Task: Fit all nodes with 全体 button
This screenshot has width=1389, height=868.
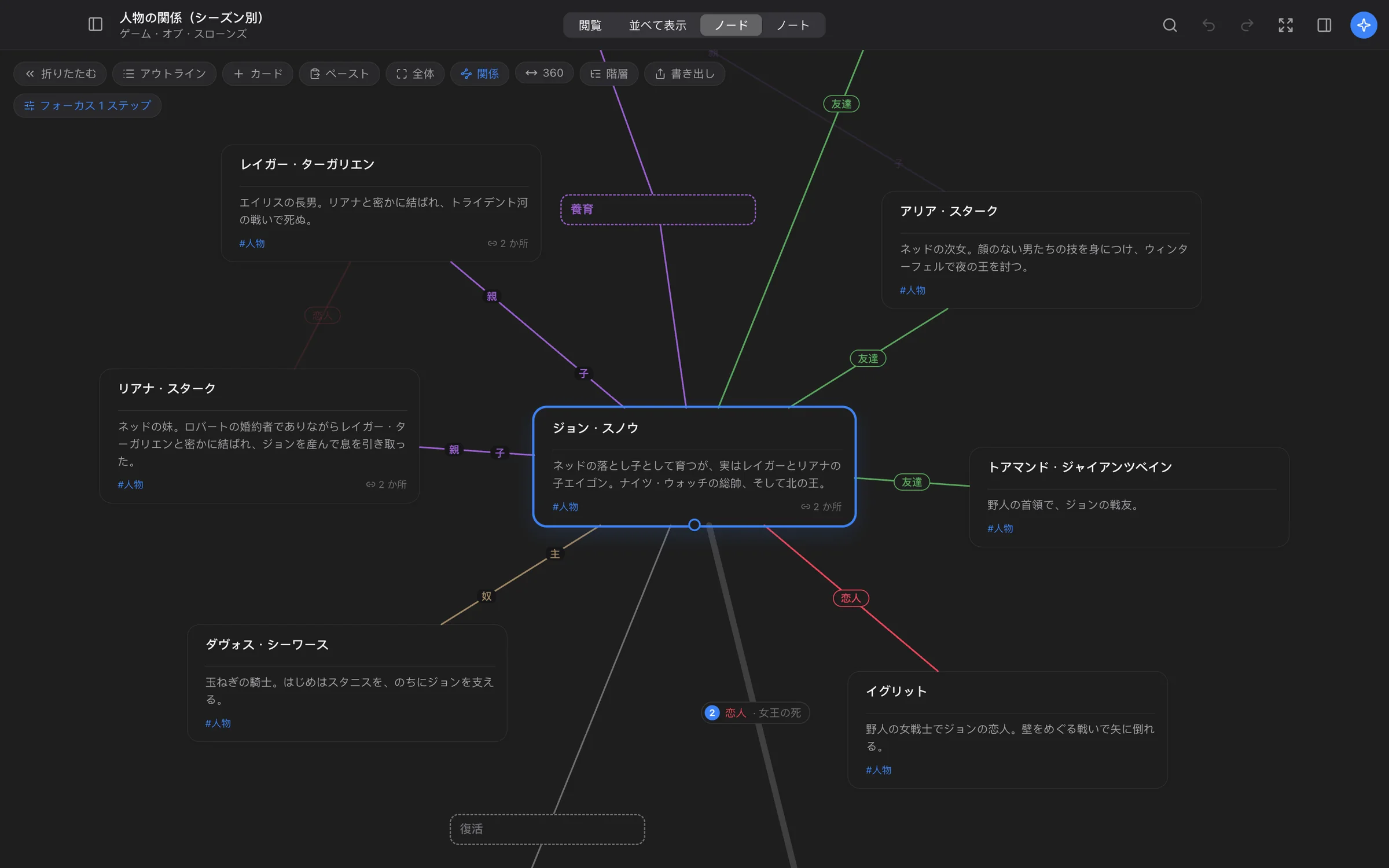Action: point(415,73)
